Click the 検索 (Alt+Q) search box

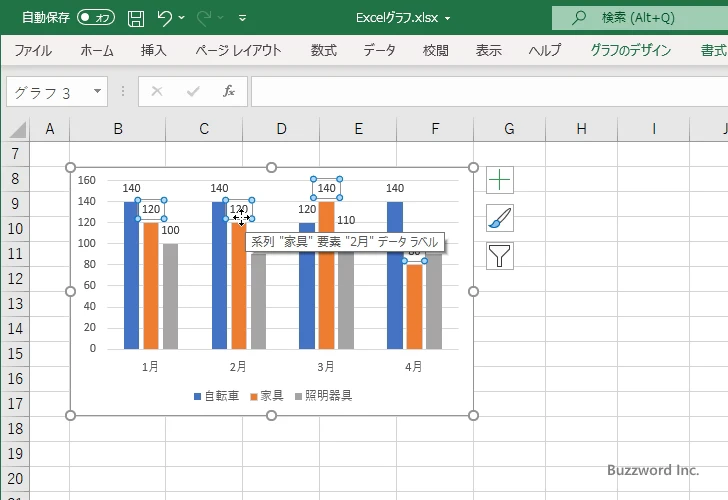640,18
